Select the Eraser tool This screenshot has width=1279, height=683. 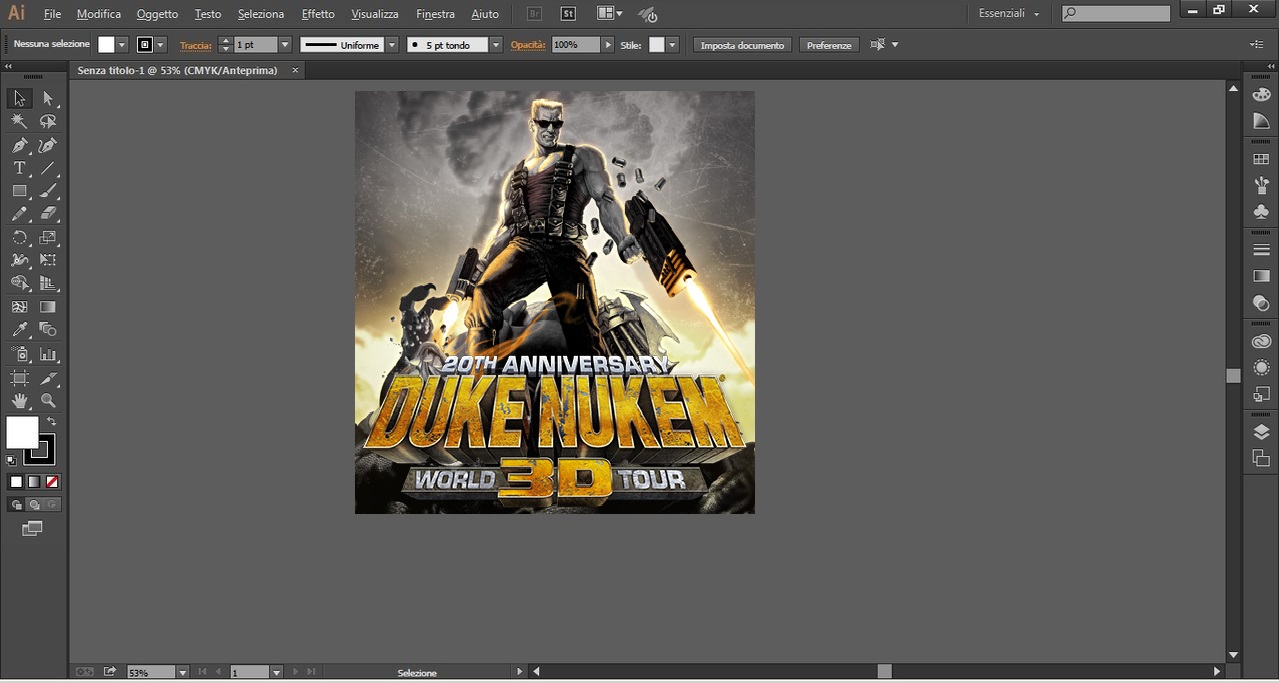coord(48,214)
